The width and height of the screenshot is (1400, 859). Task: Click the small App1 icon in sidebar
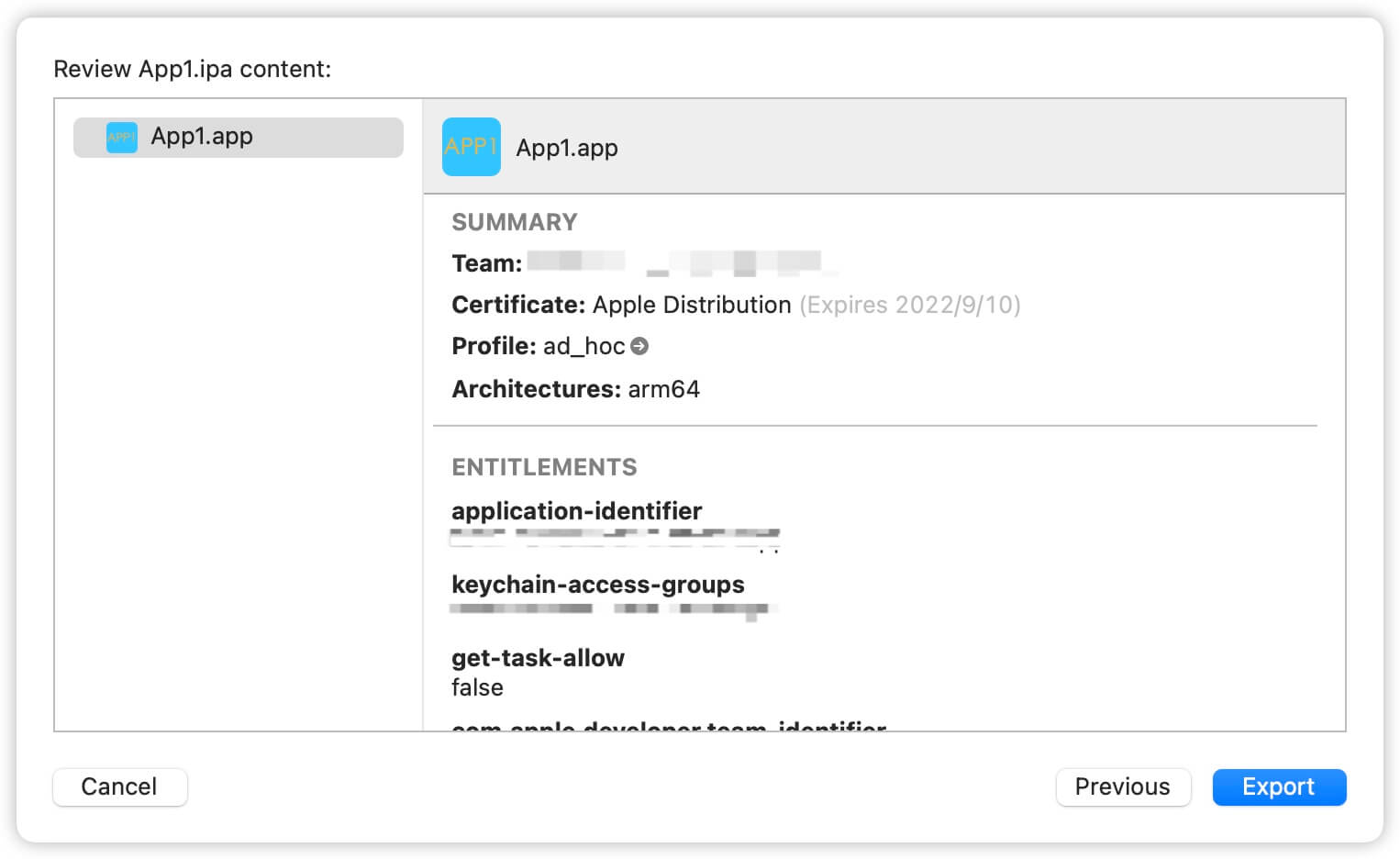[x=121, y=137]
